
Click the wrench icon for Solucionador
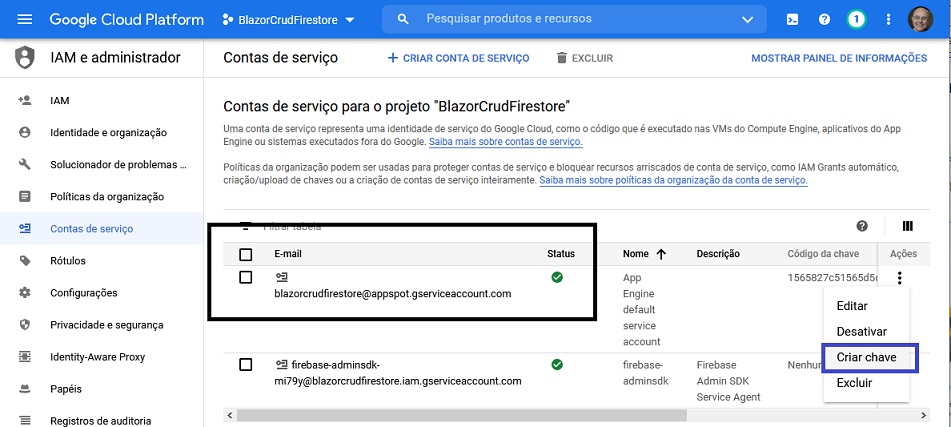pos(25,164)
